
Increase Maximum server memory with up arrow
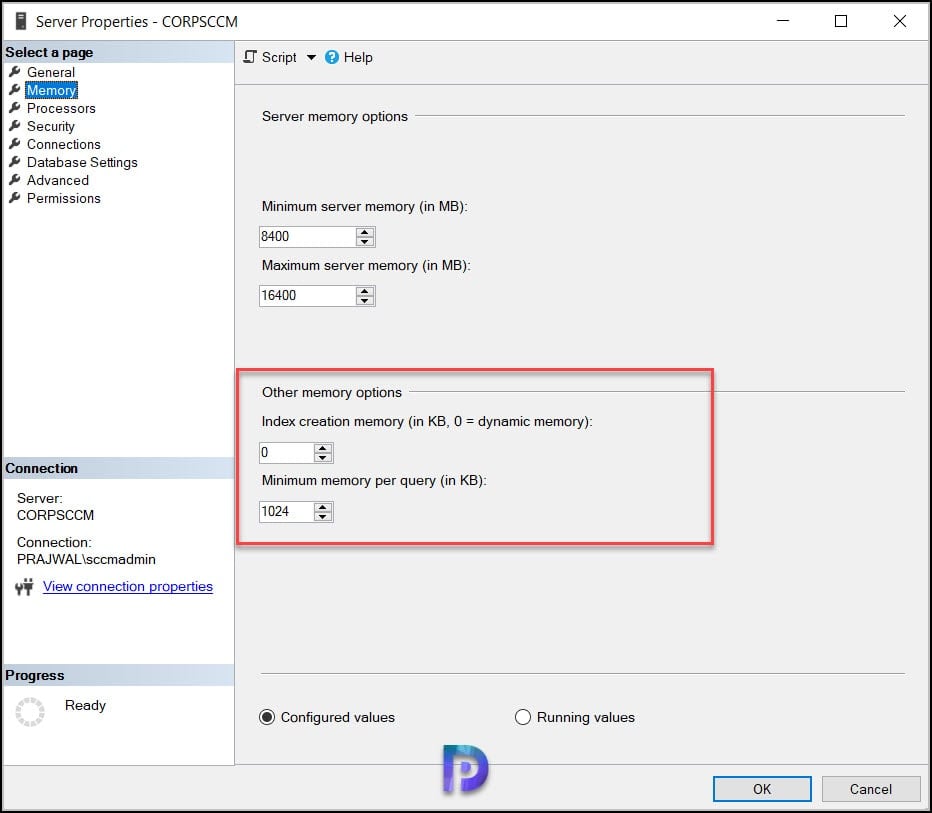point(365,291)
